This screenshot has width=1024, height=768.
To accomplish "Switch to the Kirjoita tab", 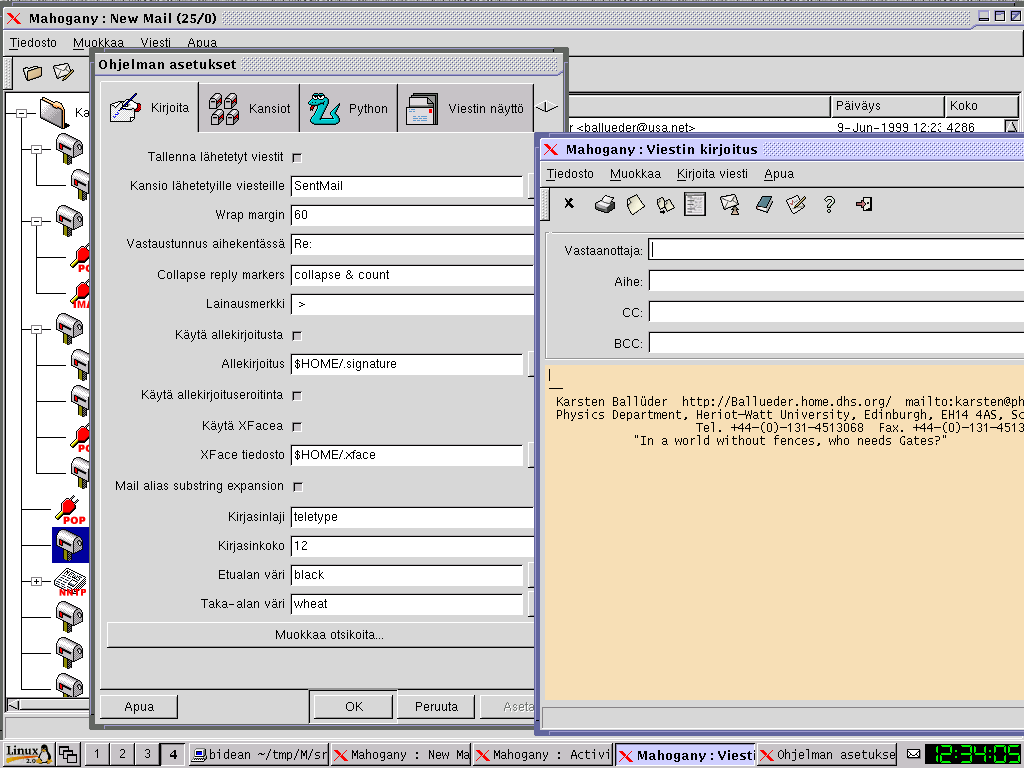I will 150,108.
